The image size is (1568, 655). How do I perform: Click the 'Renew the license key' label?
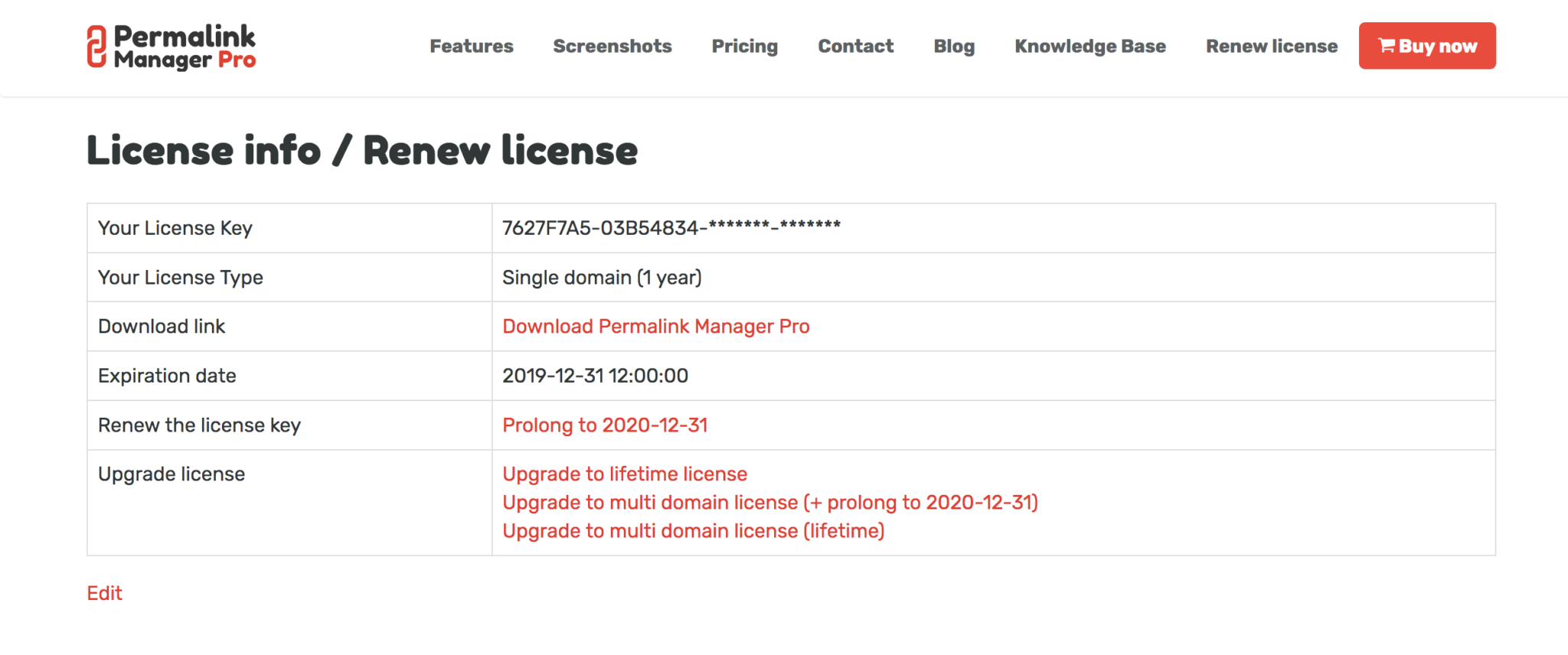point(199,425)
